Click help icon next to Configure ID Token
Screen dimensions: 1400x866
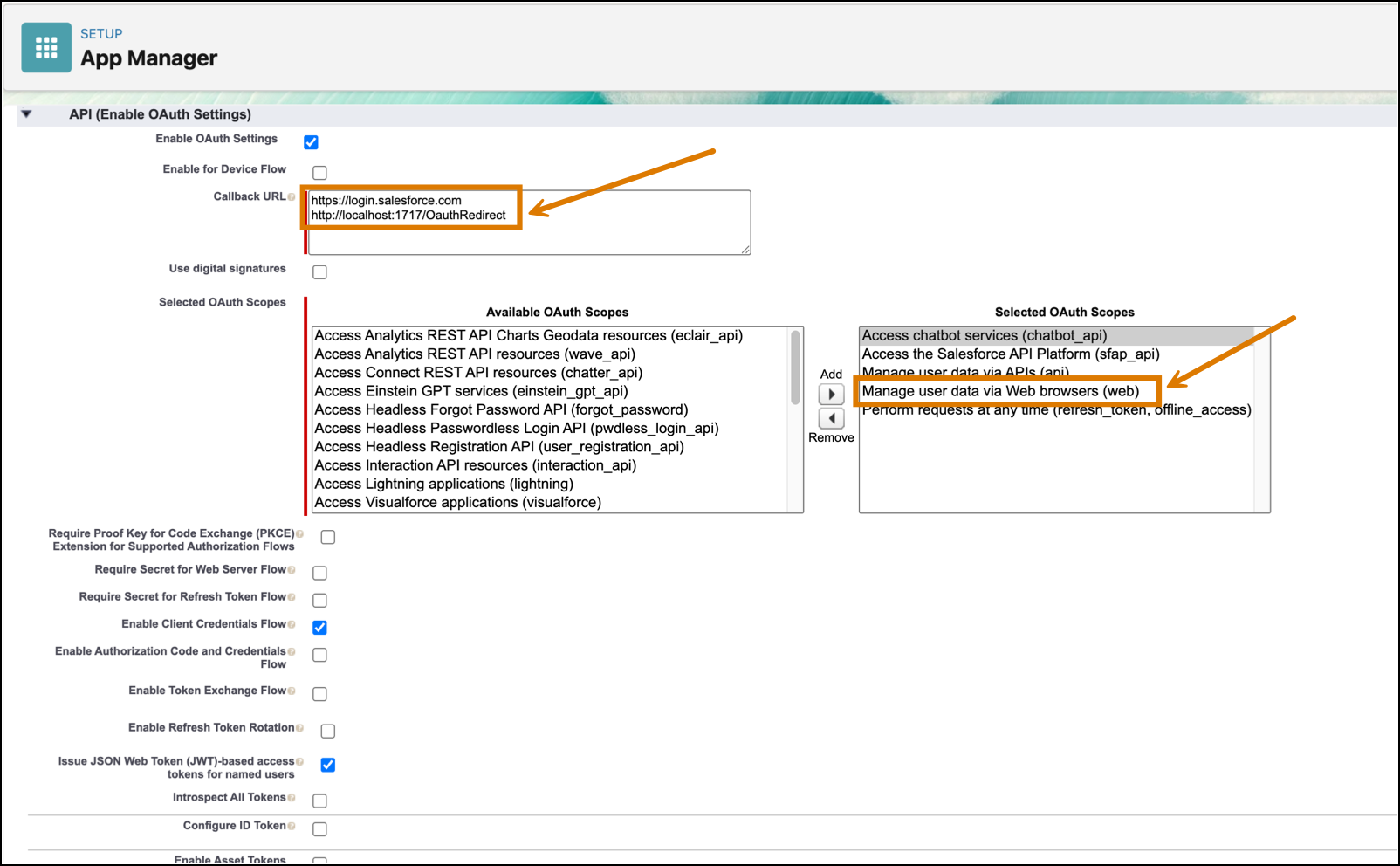click(292, 826)
